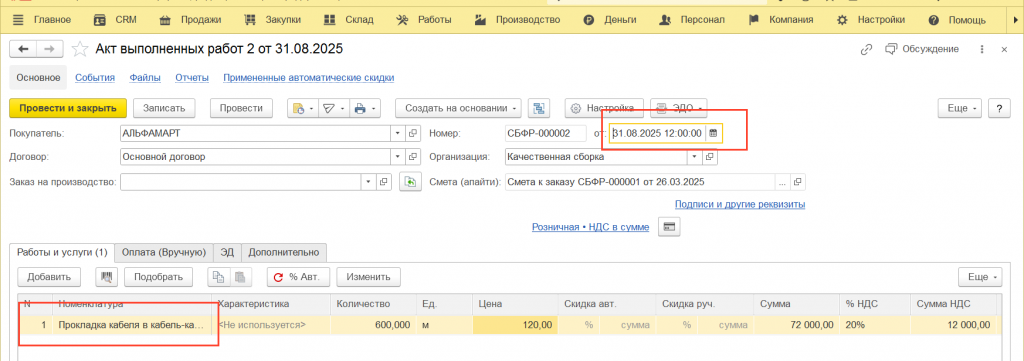Open the Закупки section
Viewport: 1024px width, 361px height.
272,20
